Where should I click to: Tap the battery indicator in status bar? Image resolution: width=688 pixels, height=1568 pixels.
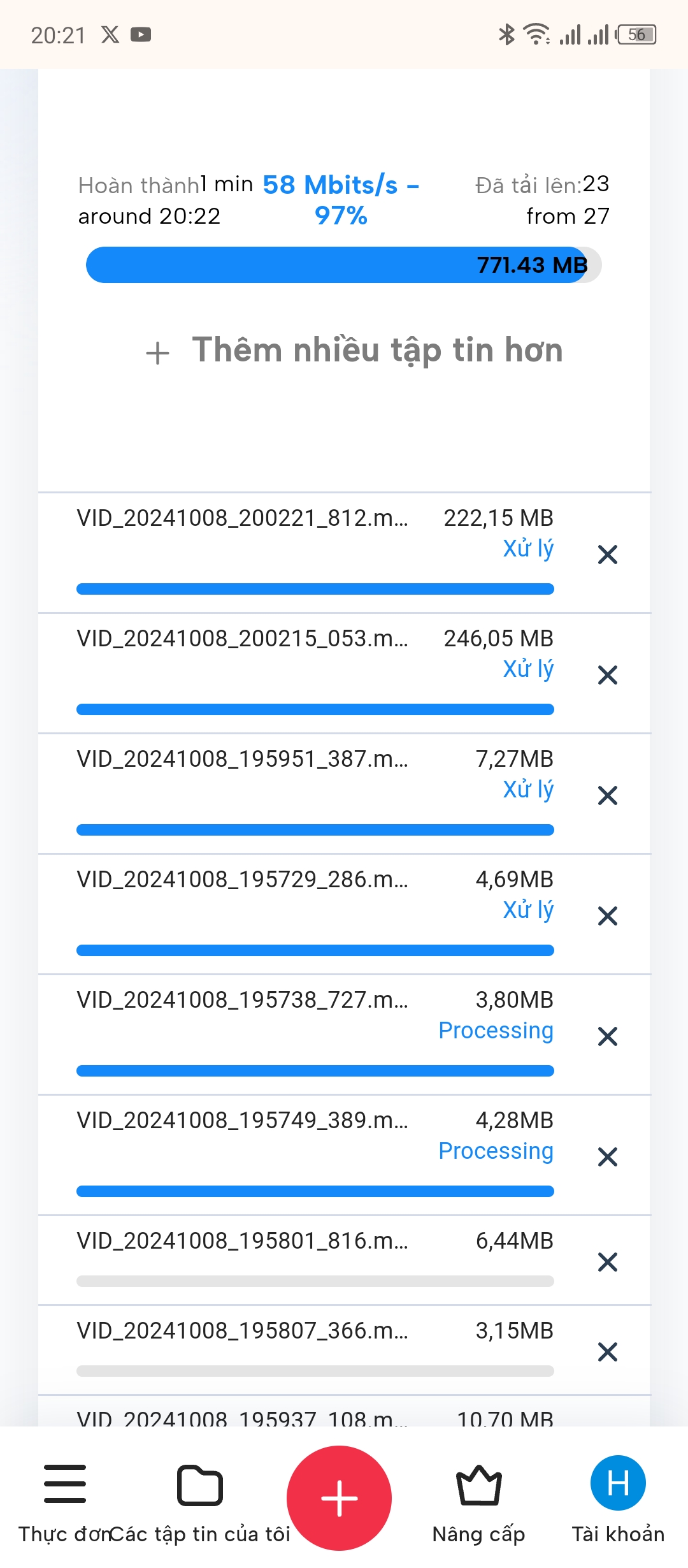(x=636, y=34)
